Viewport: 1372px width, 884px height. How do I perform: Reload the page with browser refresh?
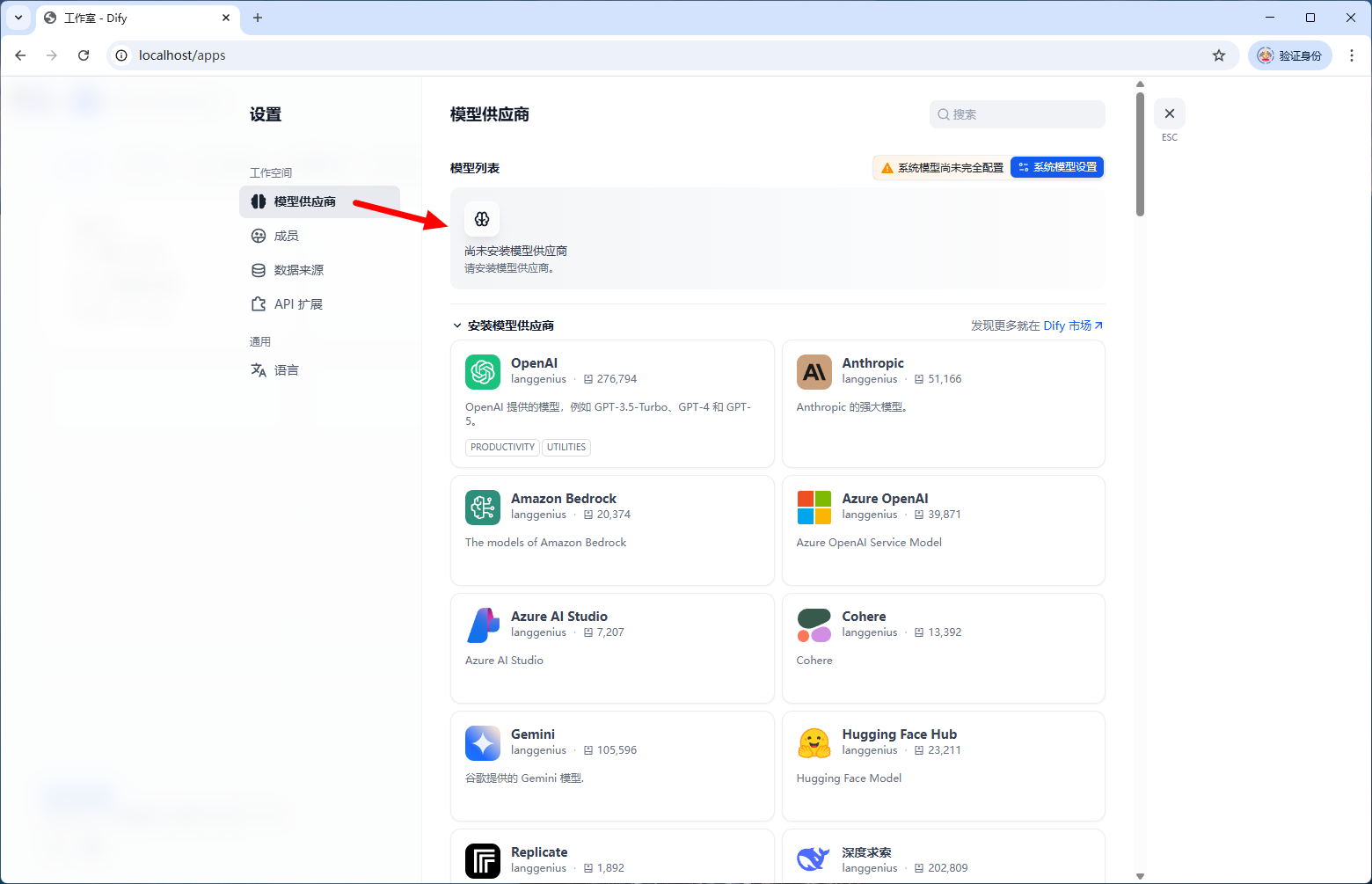pyautogui.click(x=84, y=55)
